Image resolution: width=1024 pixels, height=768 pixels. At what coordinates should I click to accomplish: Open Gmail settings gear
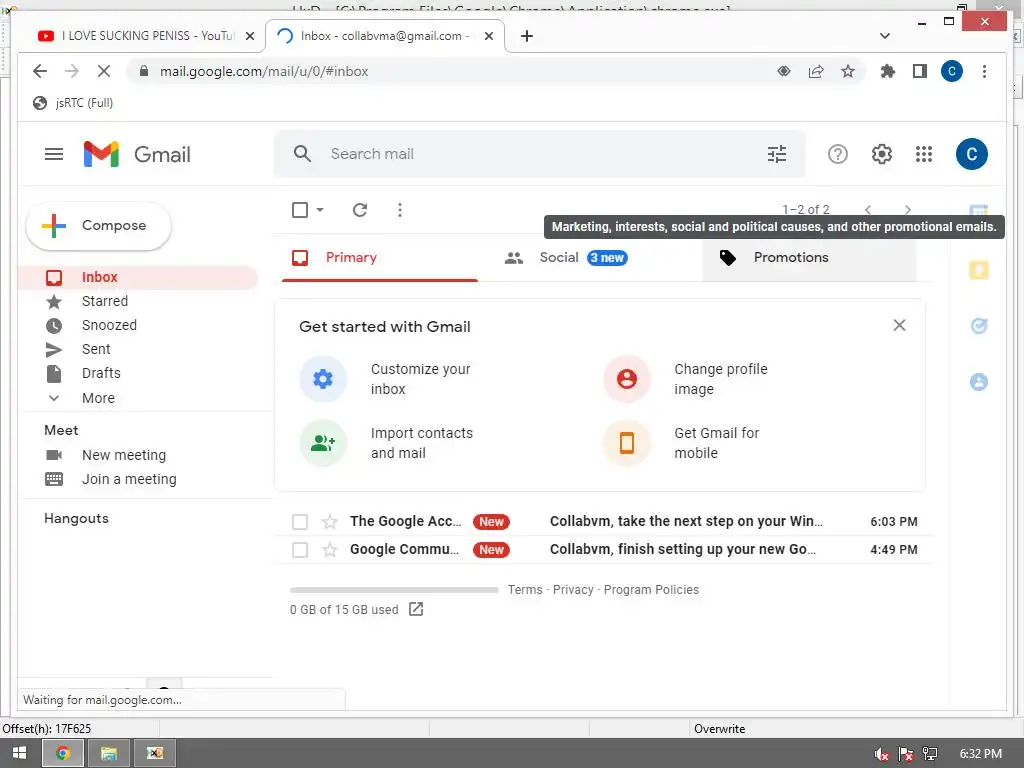click(881, 154)
